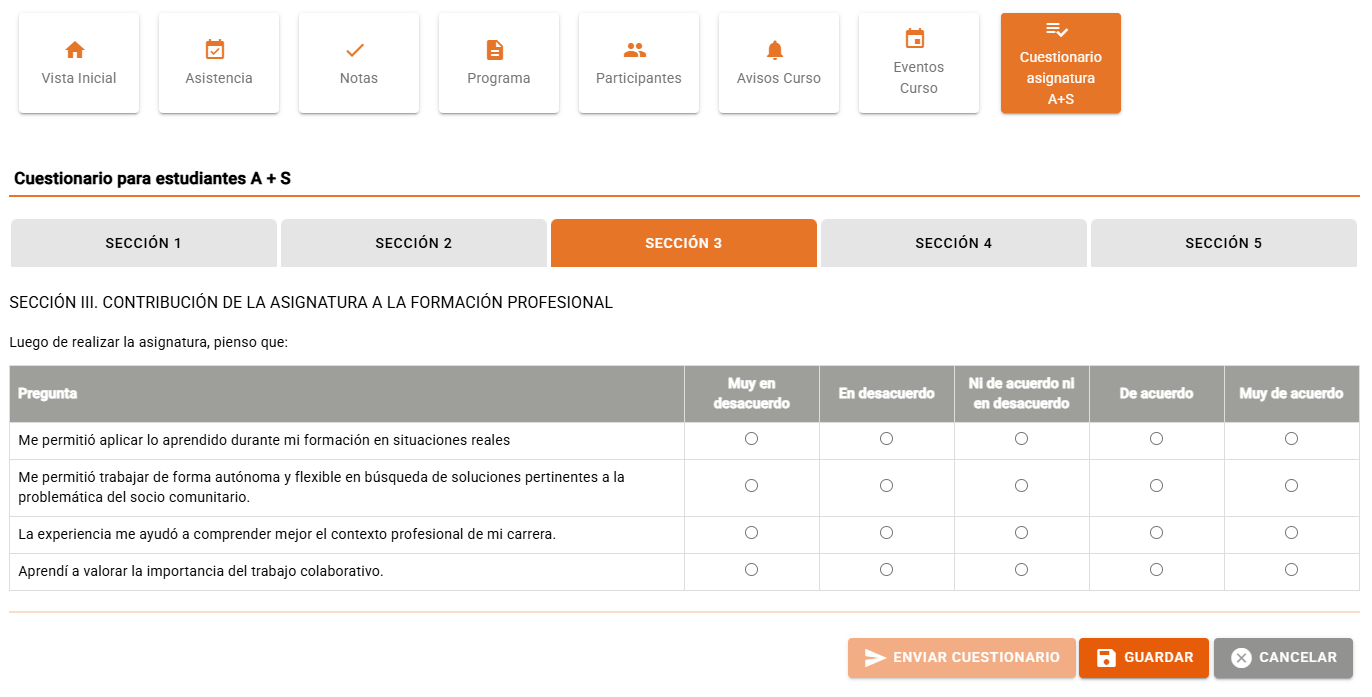The image size is (1372, 697).
Task: Submit via the ENVIAR CUESTIONARIO button
Action: pos(961,657)
